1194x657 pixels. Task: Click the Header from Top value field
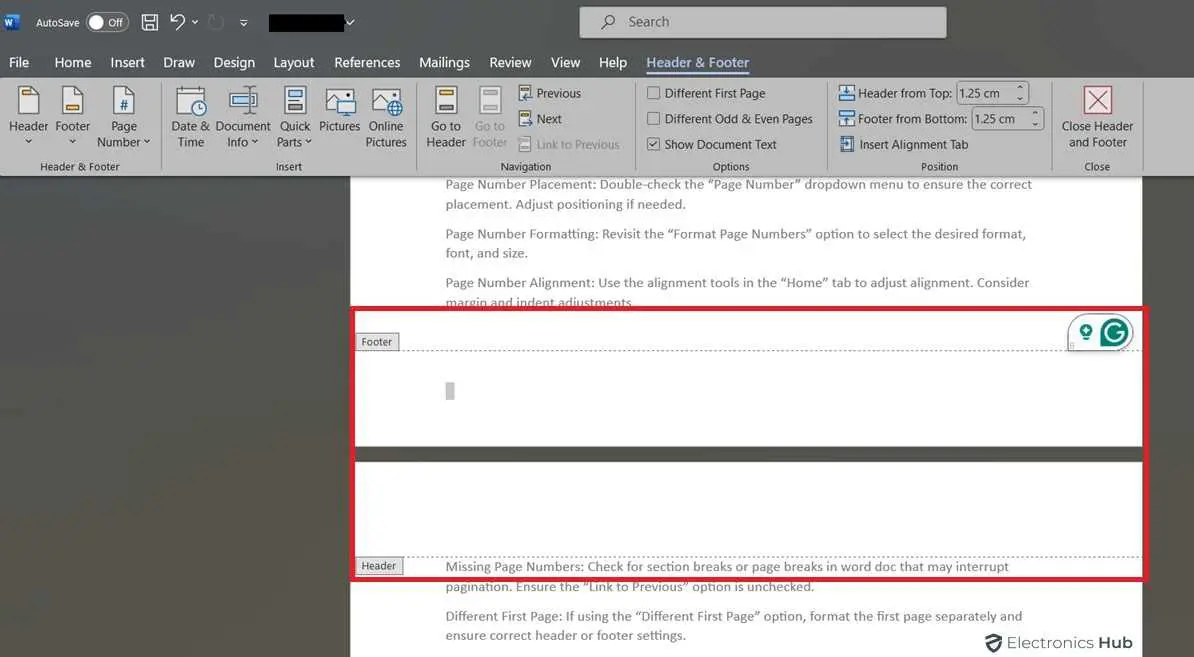coord(984,93)
